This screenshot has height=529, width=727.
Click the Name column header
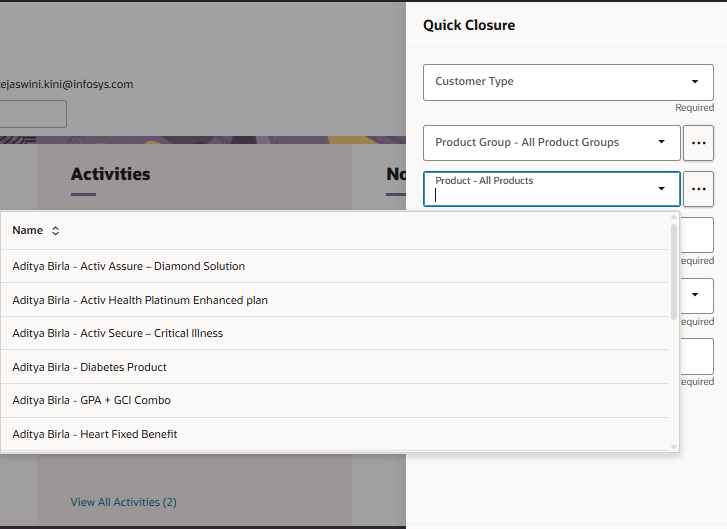[x=27, y=230]
